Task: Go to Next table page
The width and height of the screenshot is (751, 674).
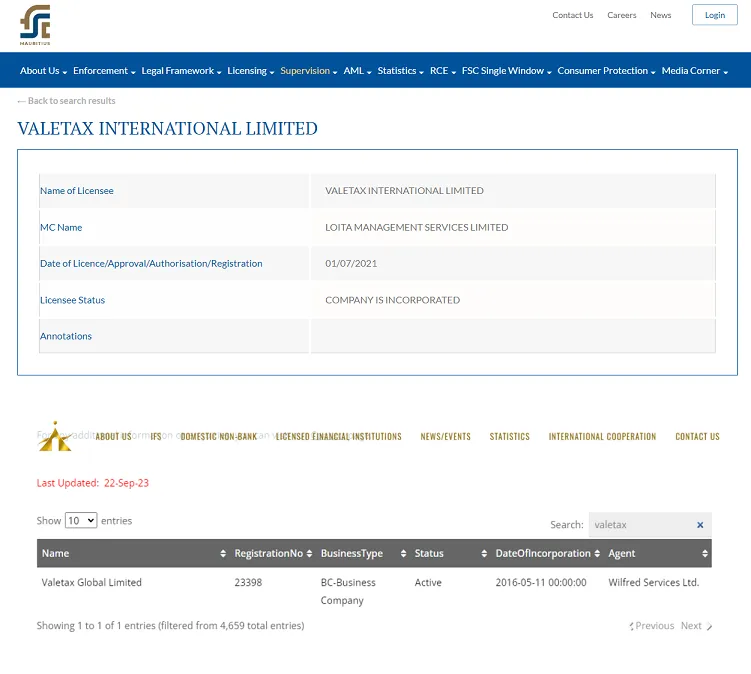Action: (x=696, y=626)
